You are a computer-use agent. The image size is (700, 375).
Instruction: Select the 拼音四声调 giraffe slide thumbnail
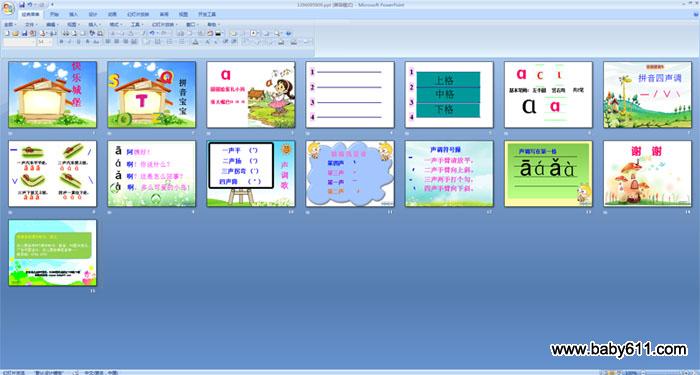pos(647,95)
